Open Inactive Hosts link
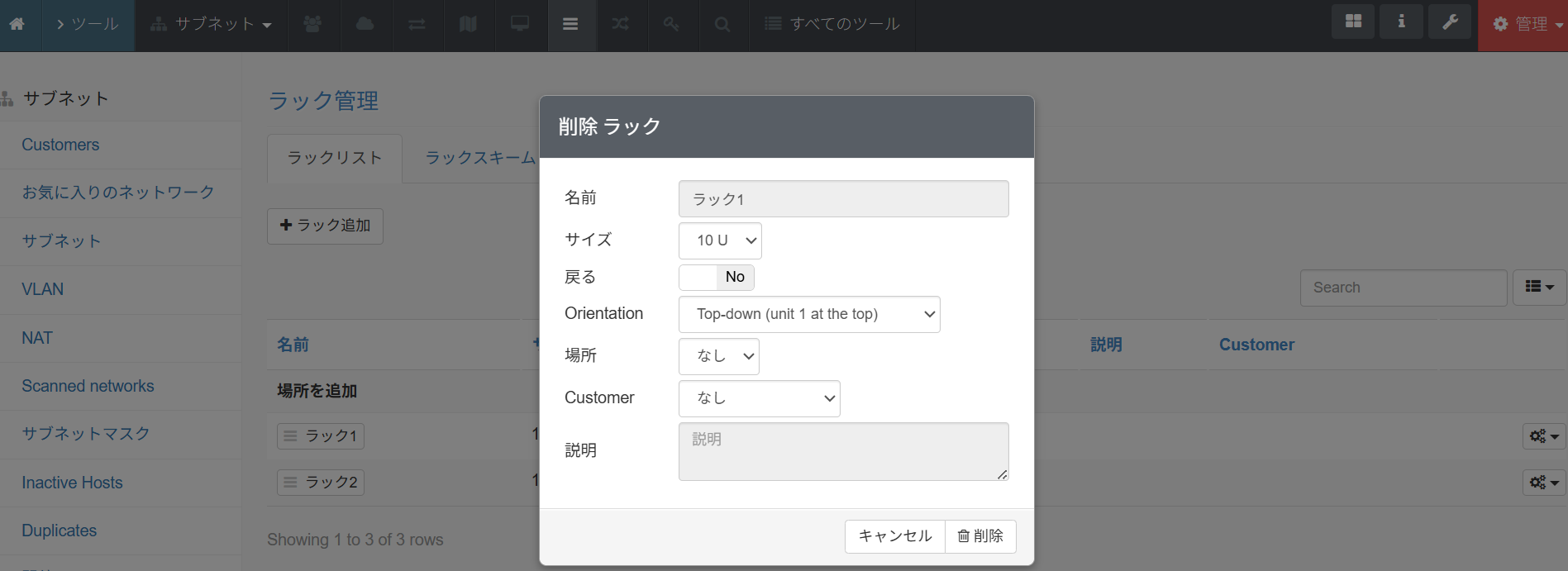This screenshot has width=1568, height=571. pos(72,483)
